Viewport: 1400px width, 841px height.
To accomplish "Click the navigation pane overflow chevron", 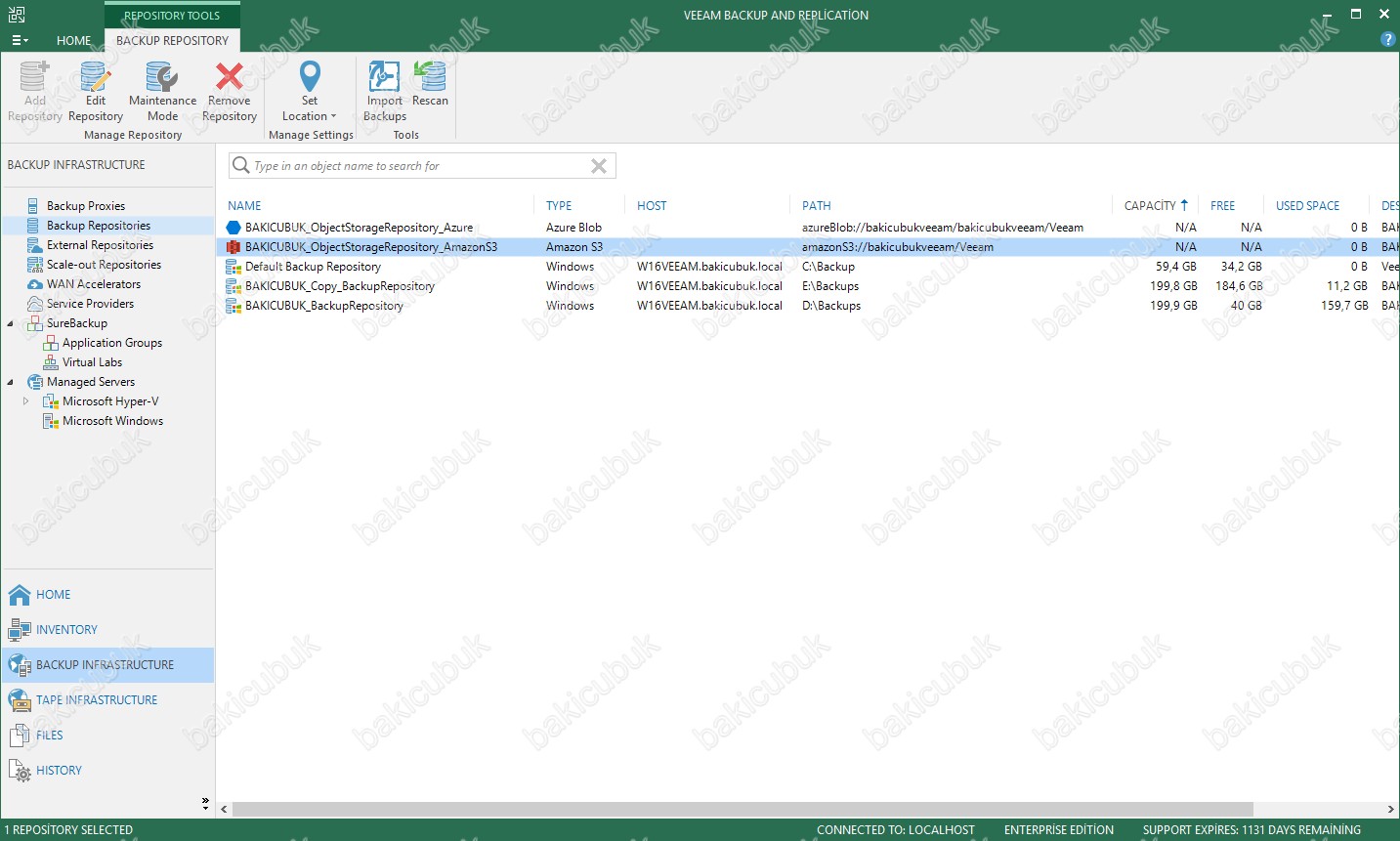I will (205, 804).
